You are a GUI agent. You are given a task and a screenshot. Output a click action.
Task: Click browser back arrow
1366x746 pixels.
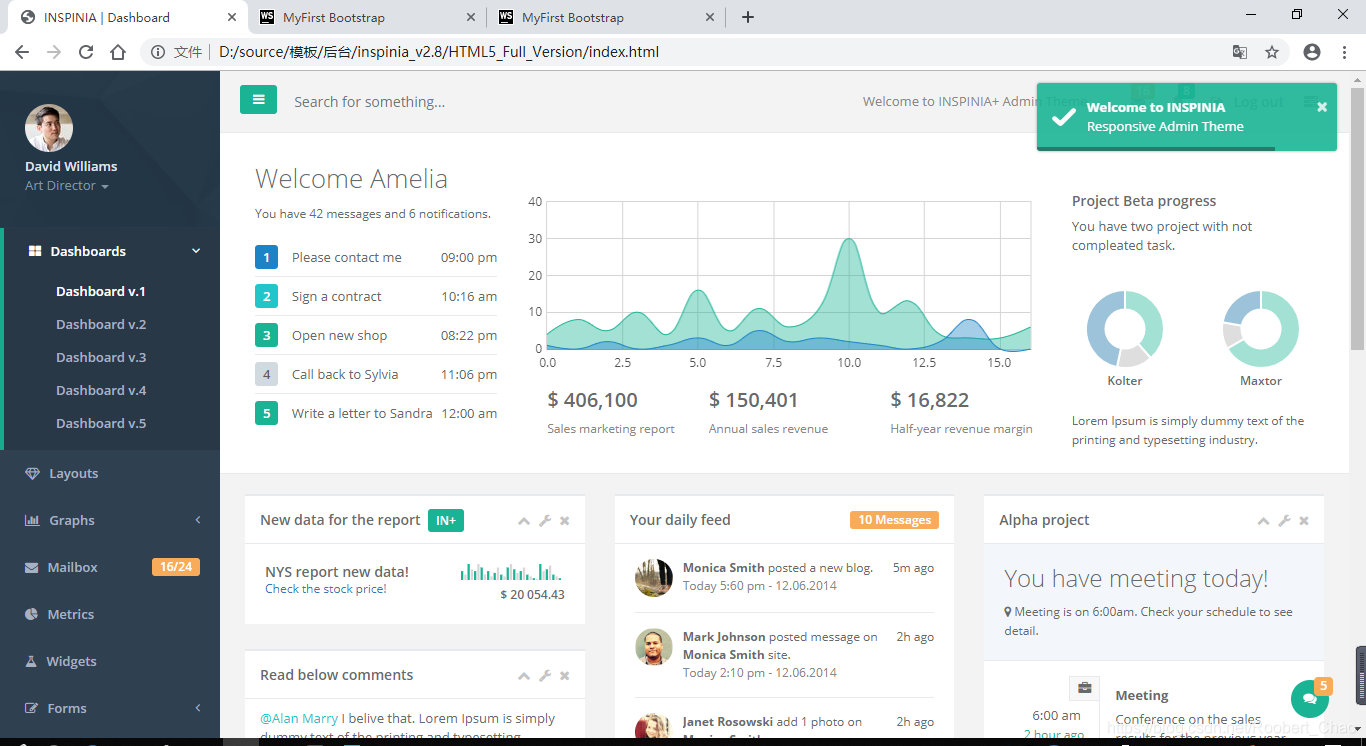click(x=22, y=52)
